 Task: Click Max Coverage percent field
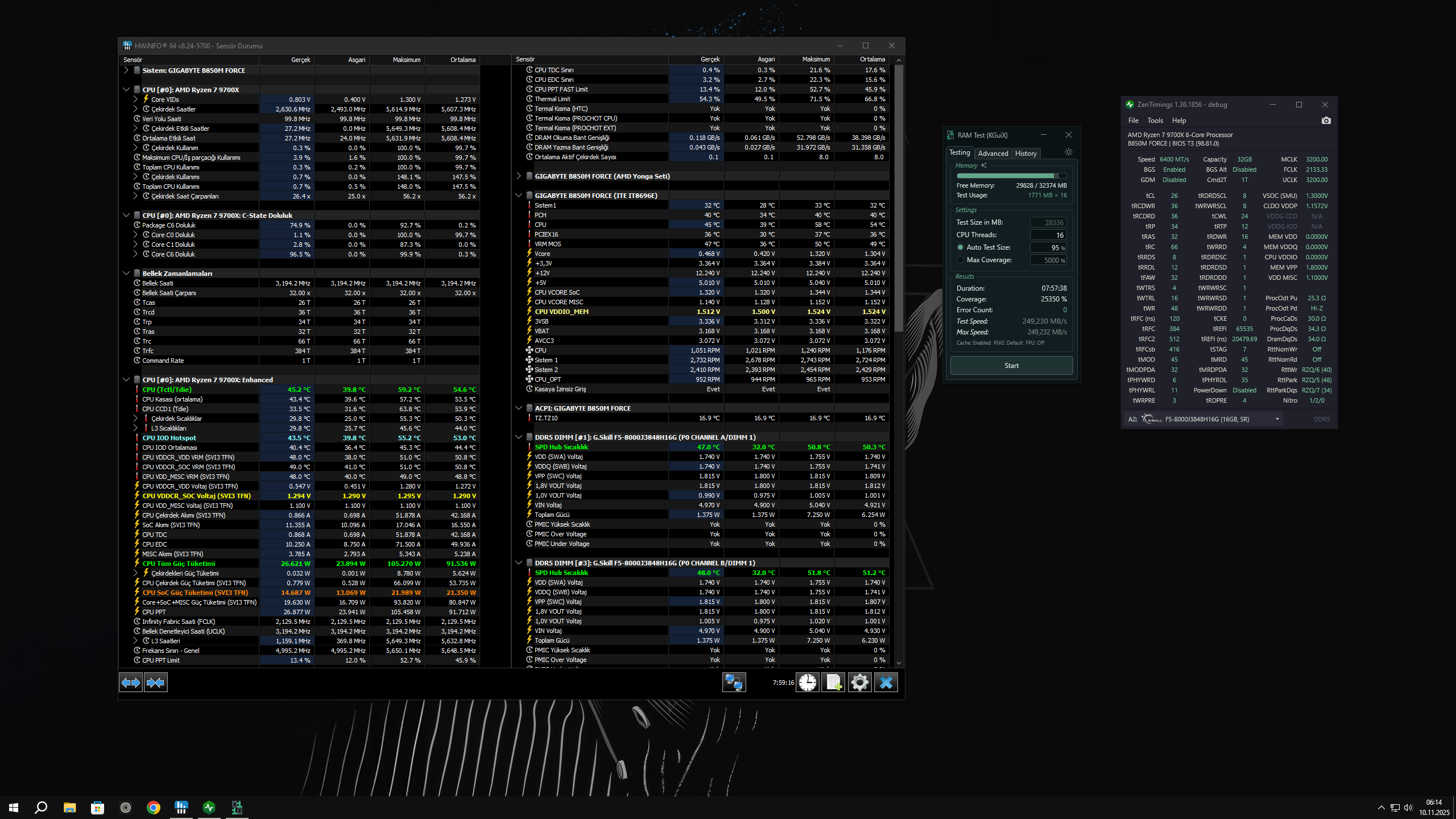[1048, 260]
